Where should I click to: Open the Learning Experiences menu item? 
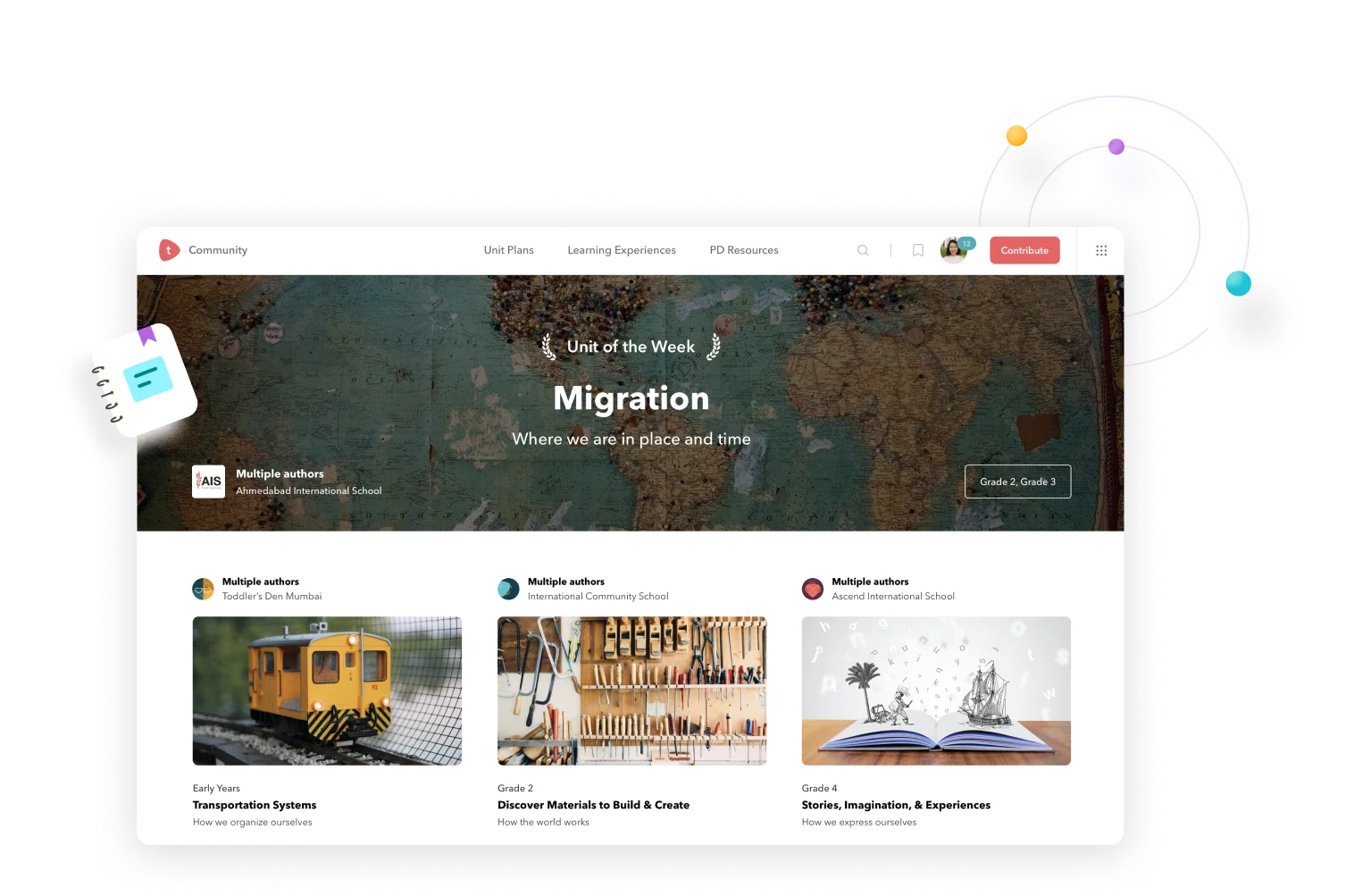621,250
